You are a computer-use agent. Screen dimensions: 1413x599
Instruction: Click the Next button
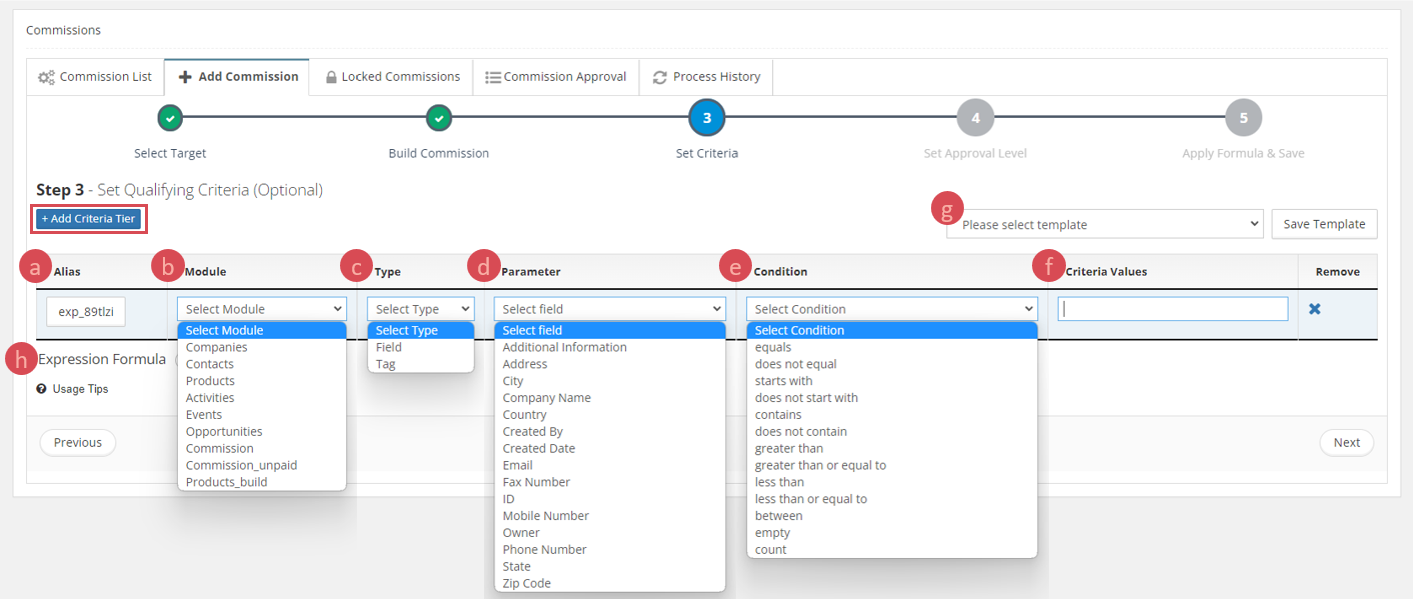tap(1346, 443)
